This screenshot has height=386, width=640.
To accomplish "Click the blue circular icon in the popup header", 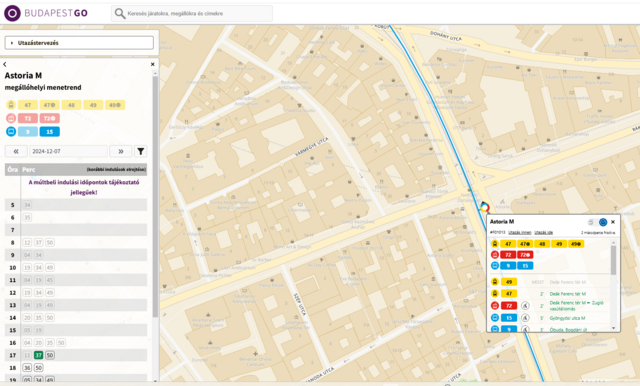I will coord(603,222).
